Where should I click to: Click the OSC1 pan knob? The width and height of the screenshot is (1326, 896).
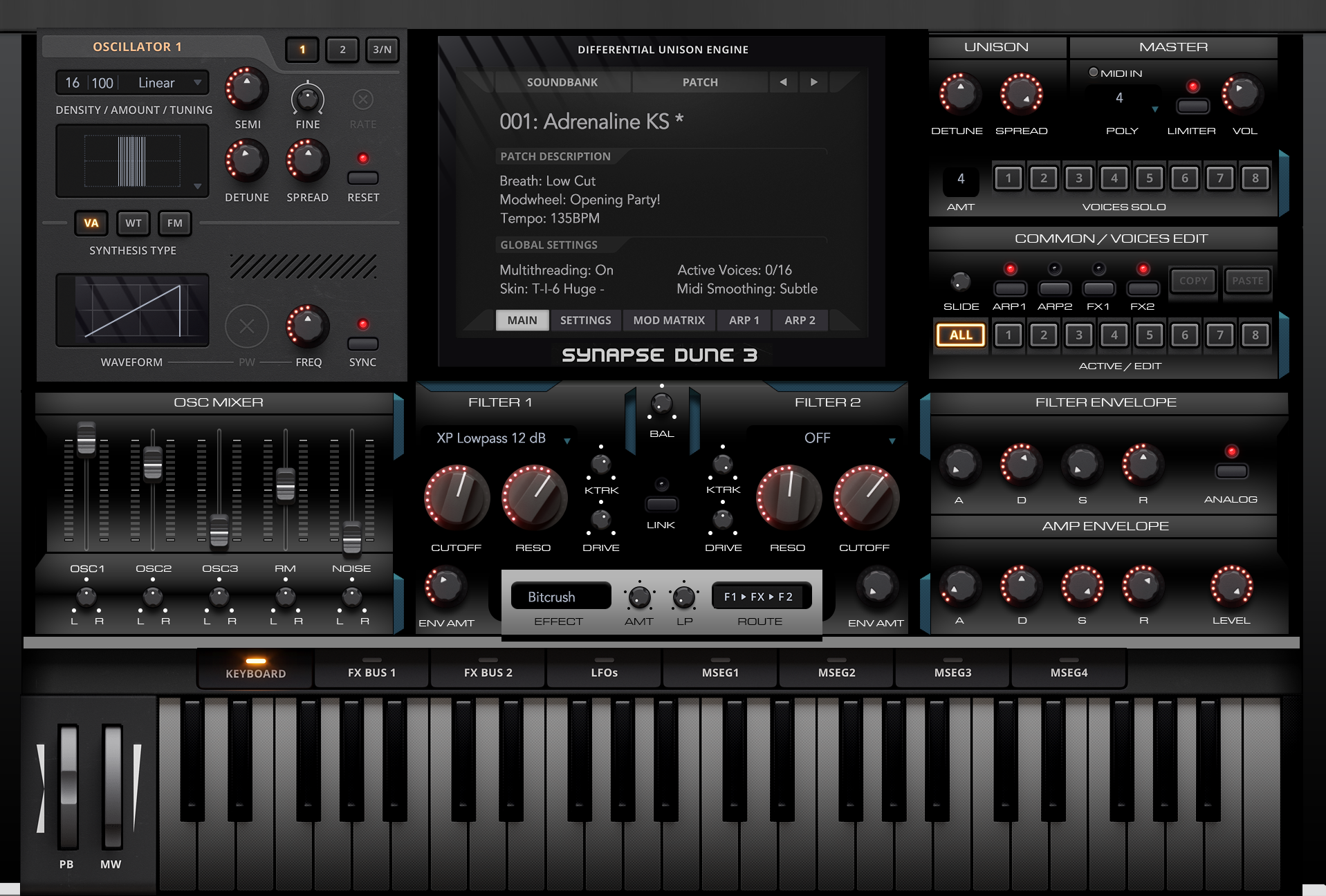[86, 596]
